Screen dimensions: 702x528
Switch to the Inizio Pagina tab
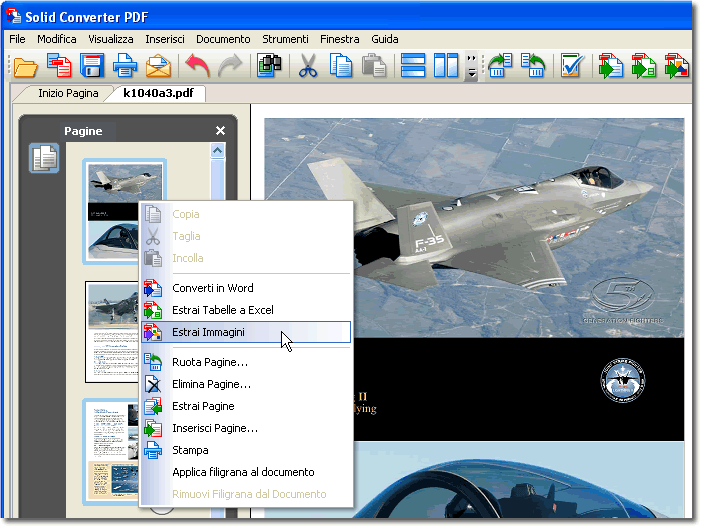(x=68, y=93)
